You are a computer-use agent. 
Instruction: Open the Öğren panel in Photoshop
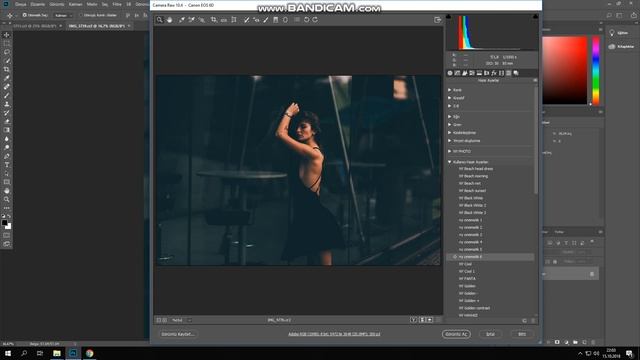618,33
